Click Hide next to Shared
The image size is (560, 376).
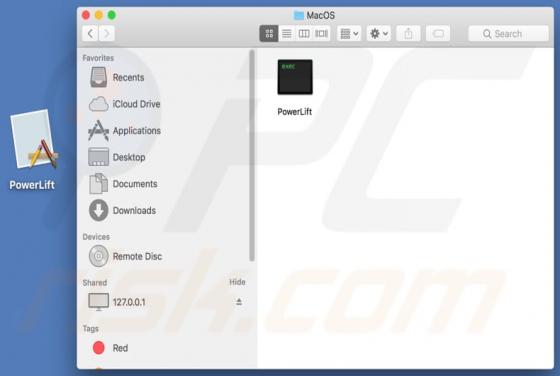pyautogui.click(x=237, y=282)
